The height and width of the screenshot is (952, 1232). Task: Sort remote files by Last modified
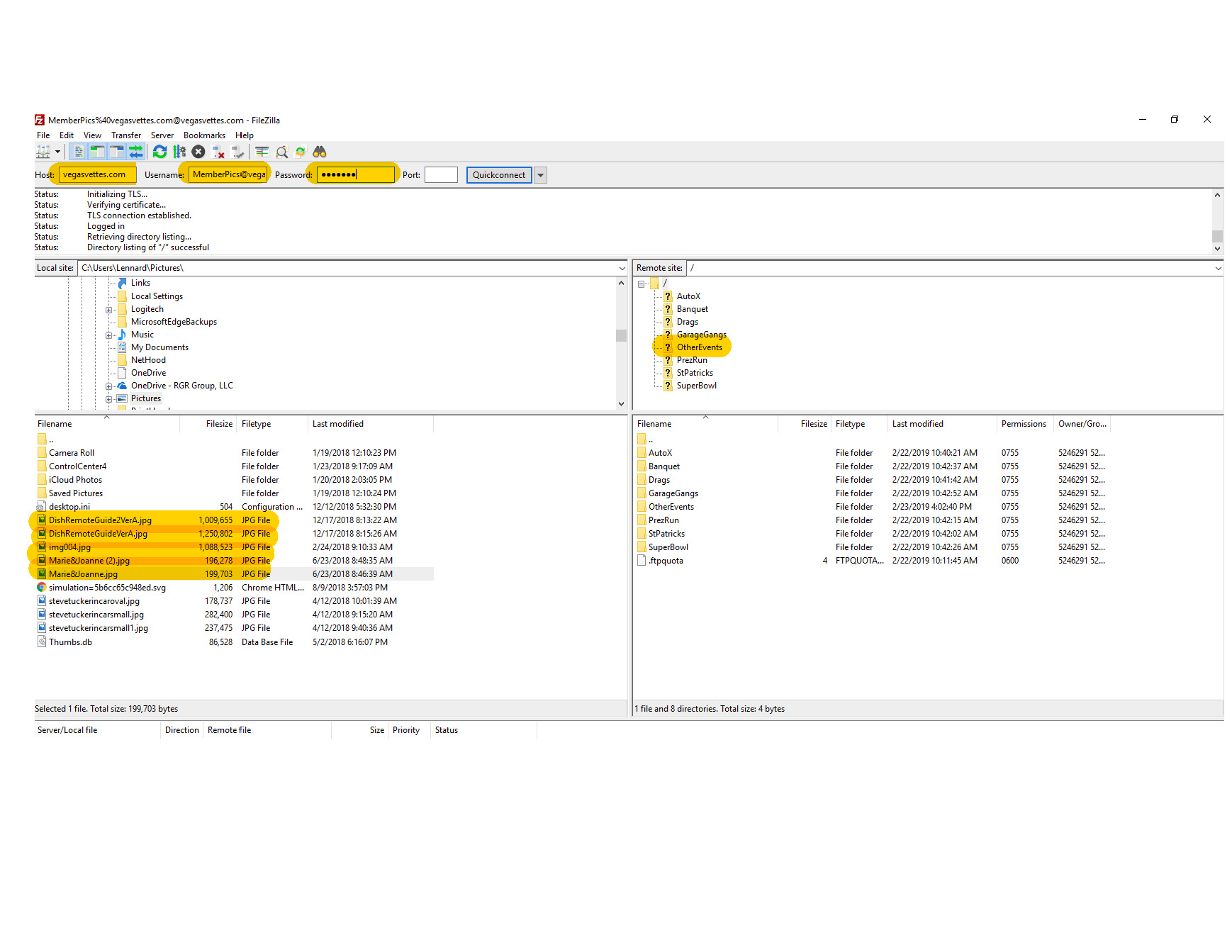tap(917, 424)
